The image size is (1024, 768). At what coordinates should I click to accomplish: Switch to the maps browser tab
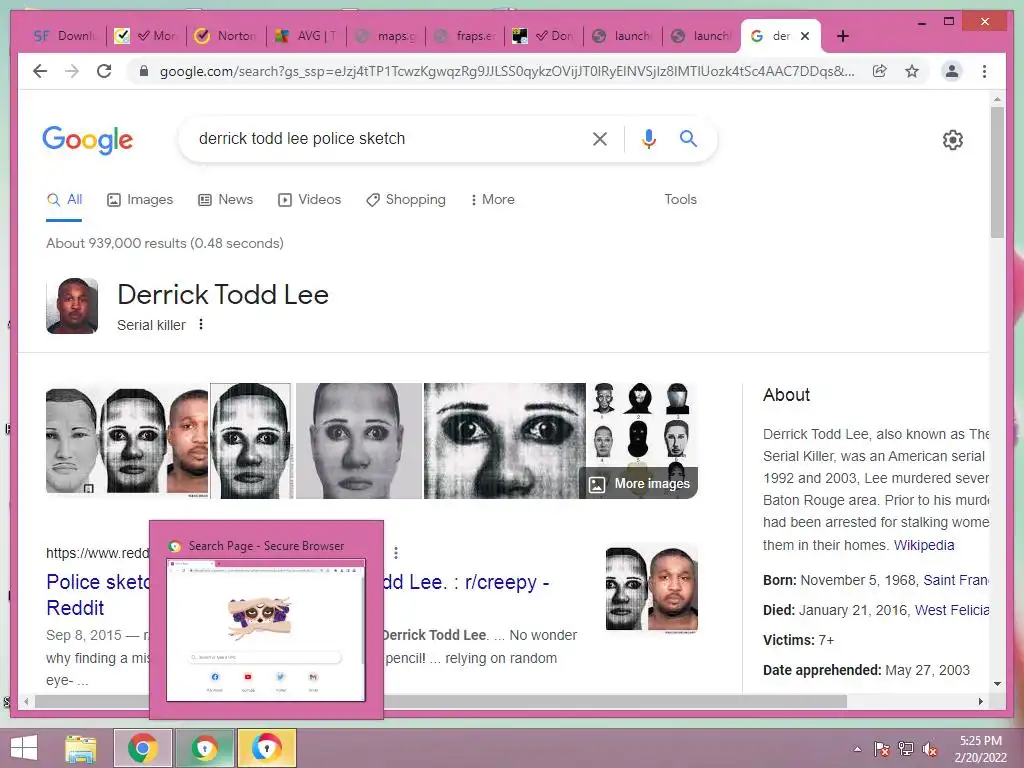click(x=385, y=36)
